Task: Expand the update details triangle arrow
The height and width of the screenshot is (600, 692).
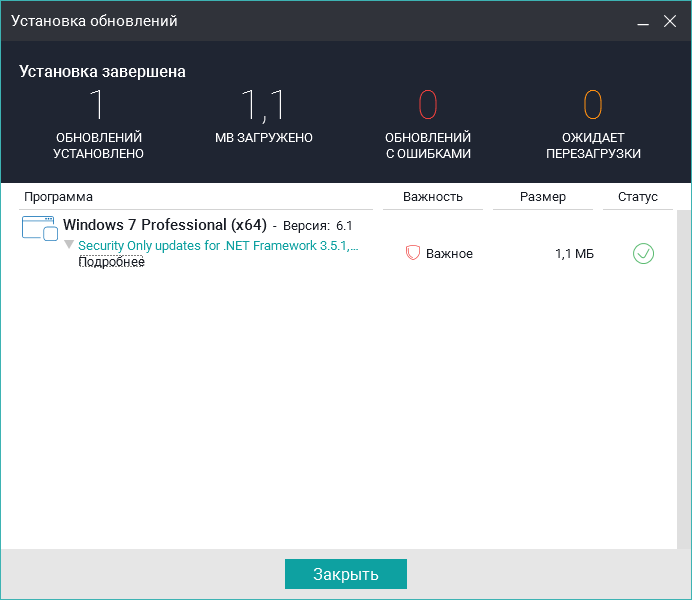Action: (x=69, y=245)
